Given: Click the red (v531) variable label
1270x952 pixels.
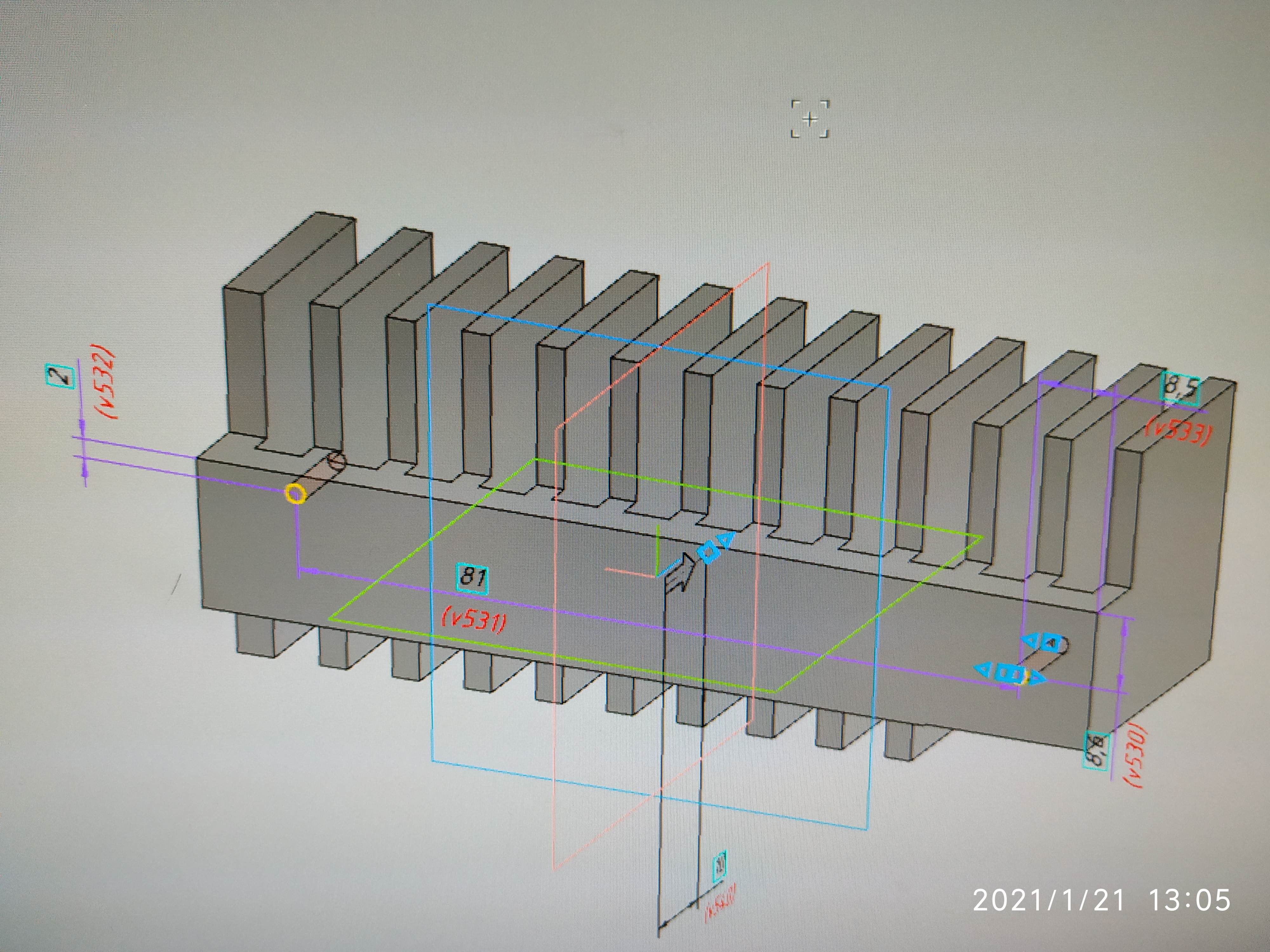Looking at the screenshot, I should click(474, 620).
